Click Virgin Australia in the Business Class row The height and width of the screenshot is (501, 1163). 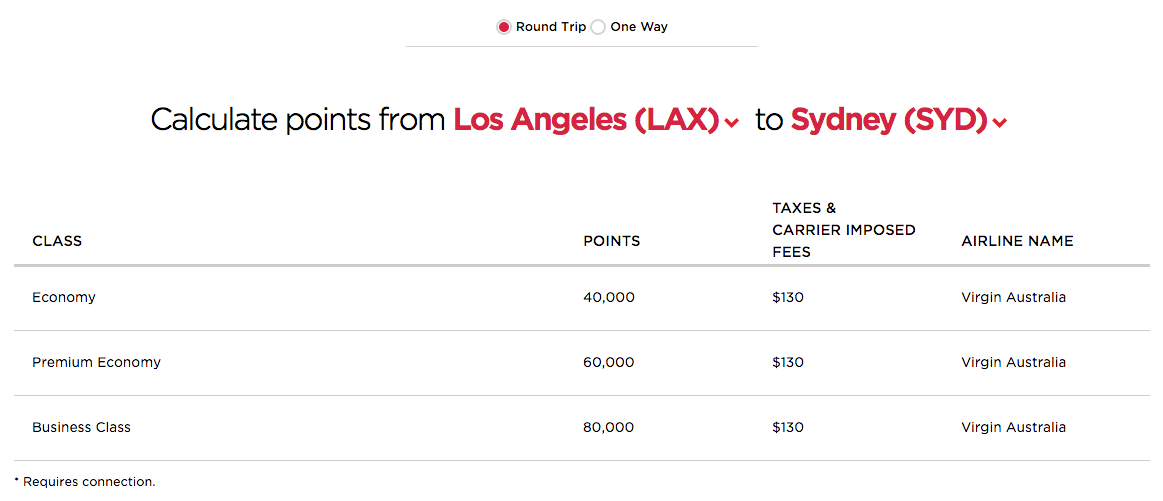click(x=1013, y=427)
